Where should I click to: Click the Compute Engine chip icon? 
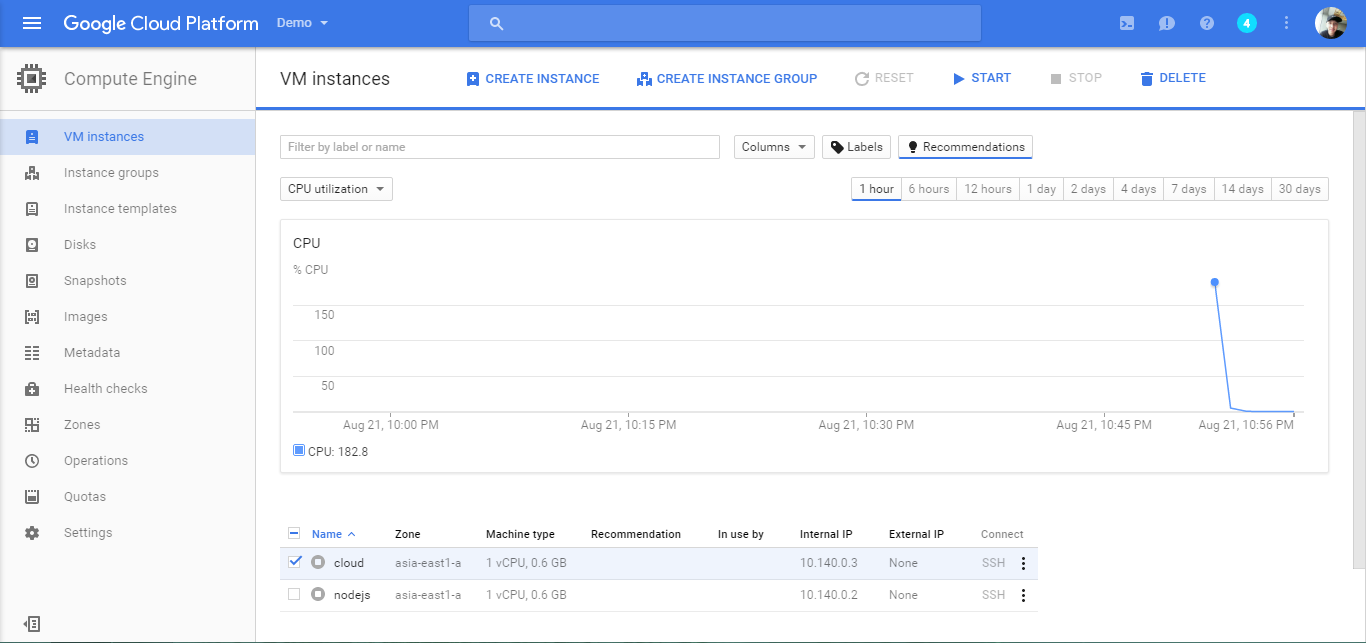click(x=32, y=79)
